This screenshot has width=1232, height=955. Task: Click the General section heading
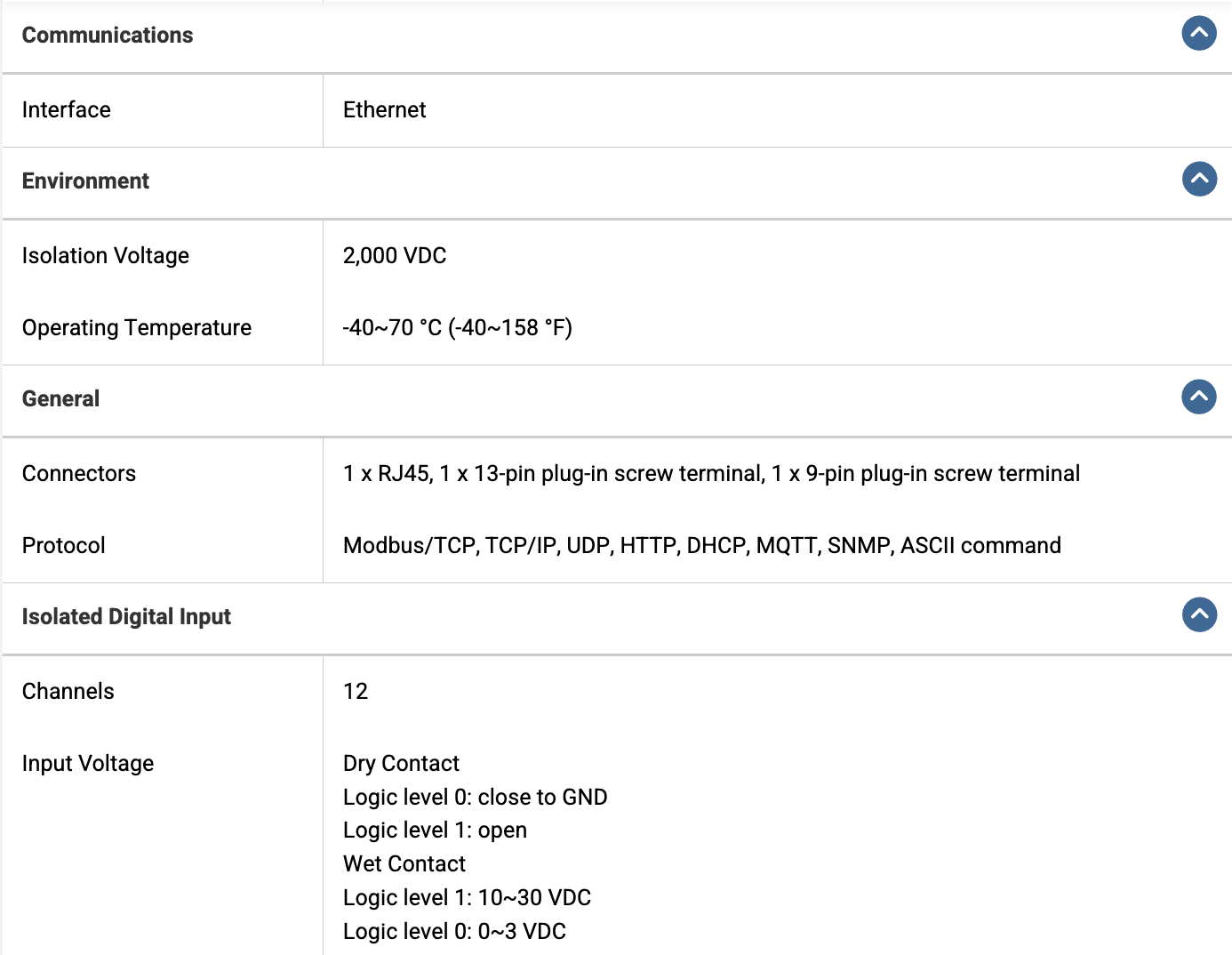60,398
